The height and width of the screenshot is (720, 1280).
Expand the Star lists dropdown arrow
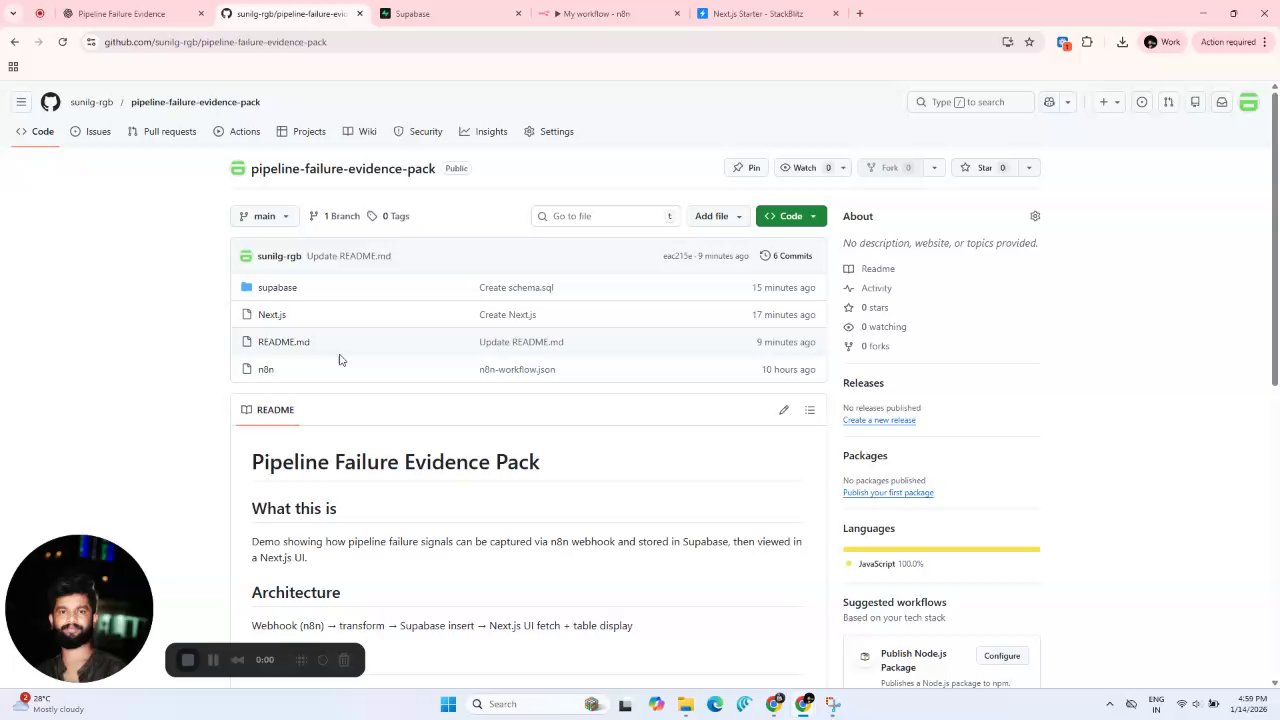point(1028,168)
